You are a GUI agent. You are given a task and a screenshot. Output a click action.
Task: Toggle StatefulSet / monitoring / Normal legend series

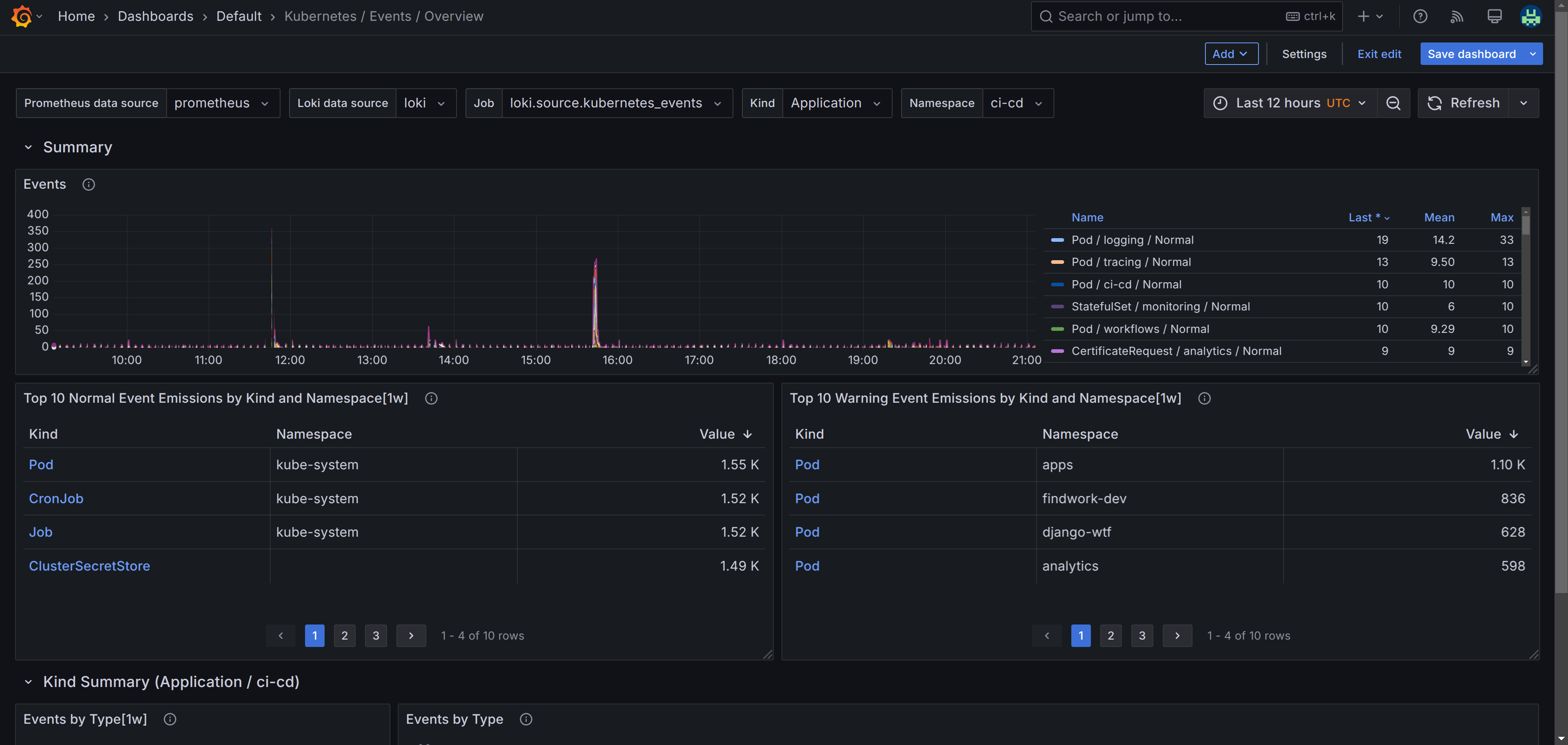click(1160, 306)
